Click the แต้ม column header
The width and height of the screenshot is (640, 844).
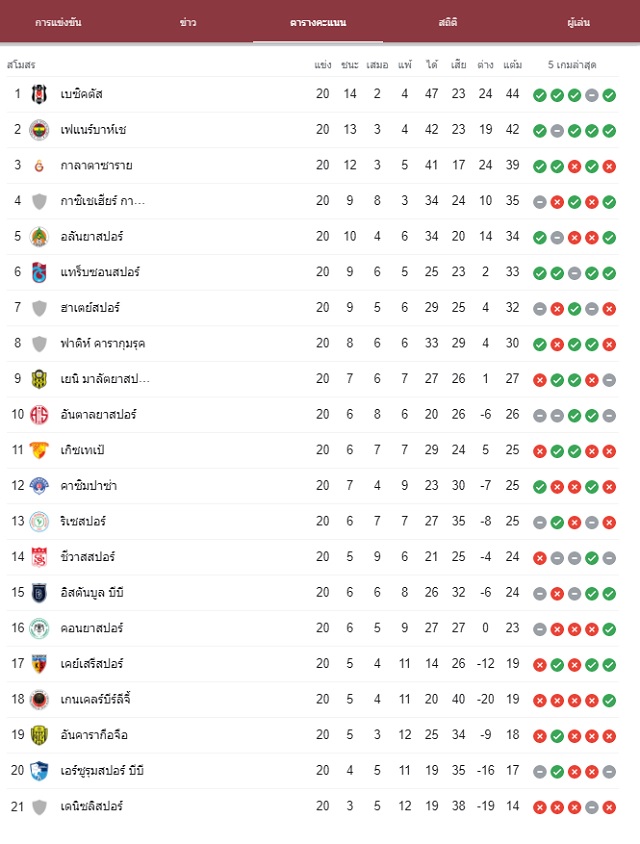(x=512, y=65)
